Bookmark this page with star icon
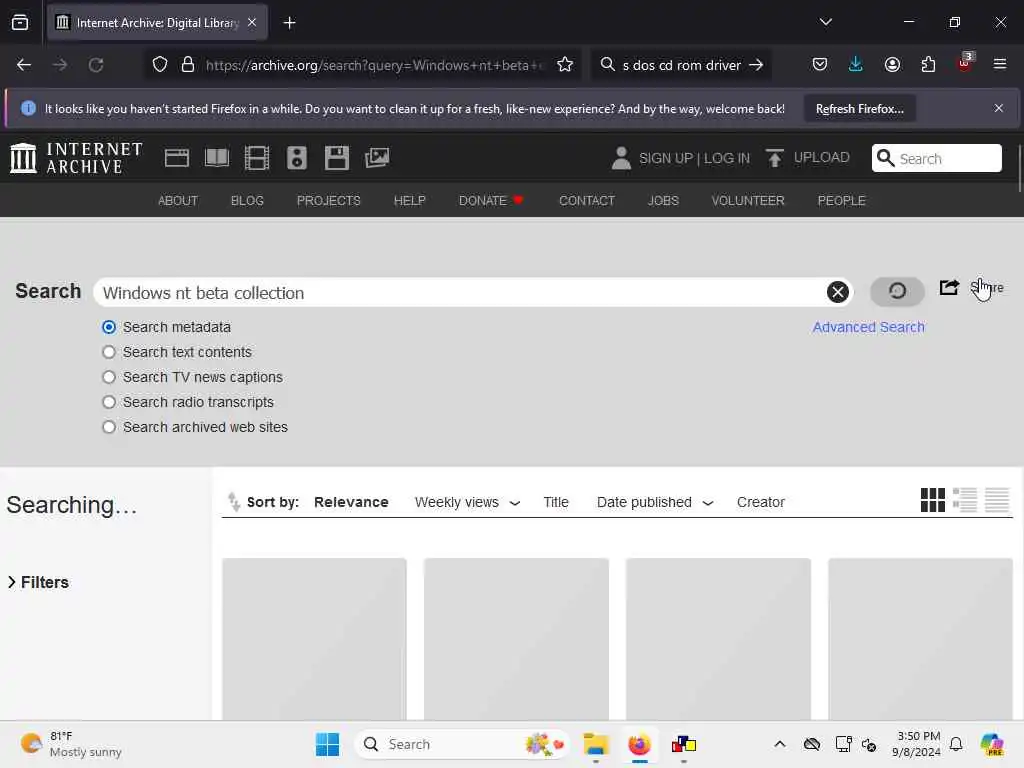 tap(565, 65)
